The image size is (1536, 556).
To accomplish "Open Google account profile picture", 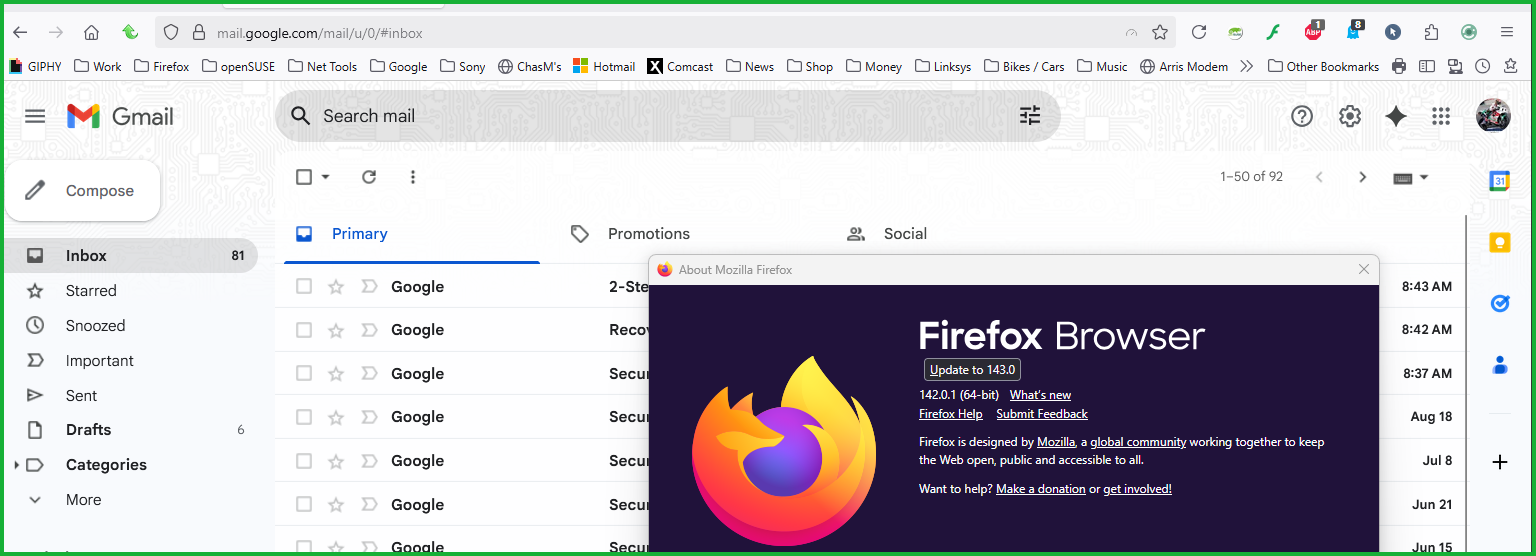I will click(x=1493, y=116).
